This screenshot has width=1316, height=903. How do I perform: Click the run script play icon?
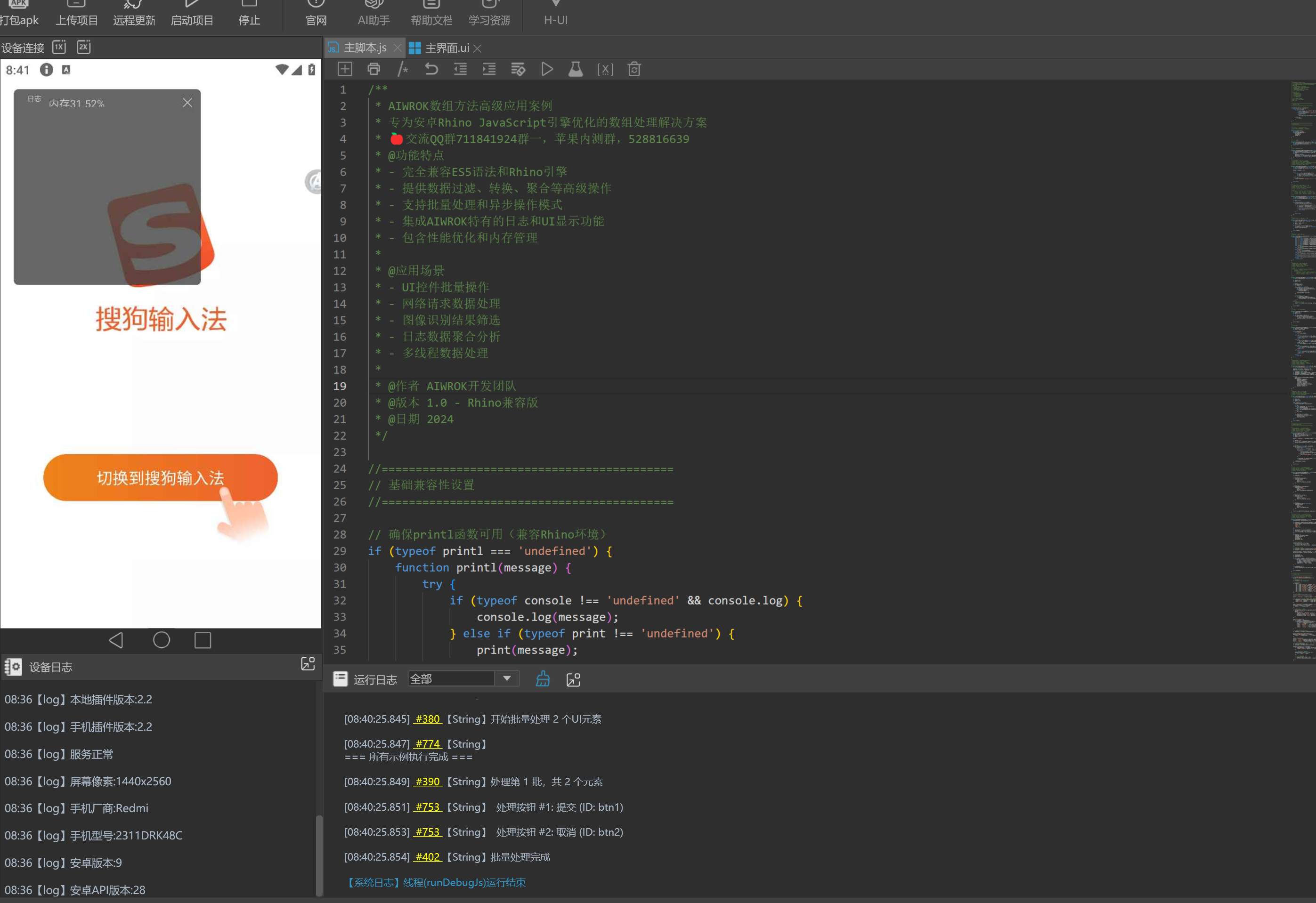pyautogui.click(x=546, y=69)
